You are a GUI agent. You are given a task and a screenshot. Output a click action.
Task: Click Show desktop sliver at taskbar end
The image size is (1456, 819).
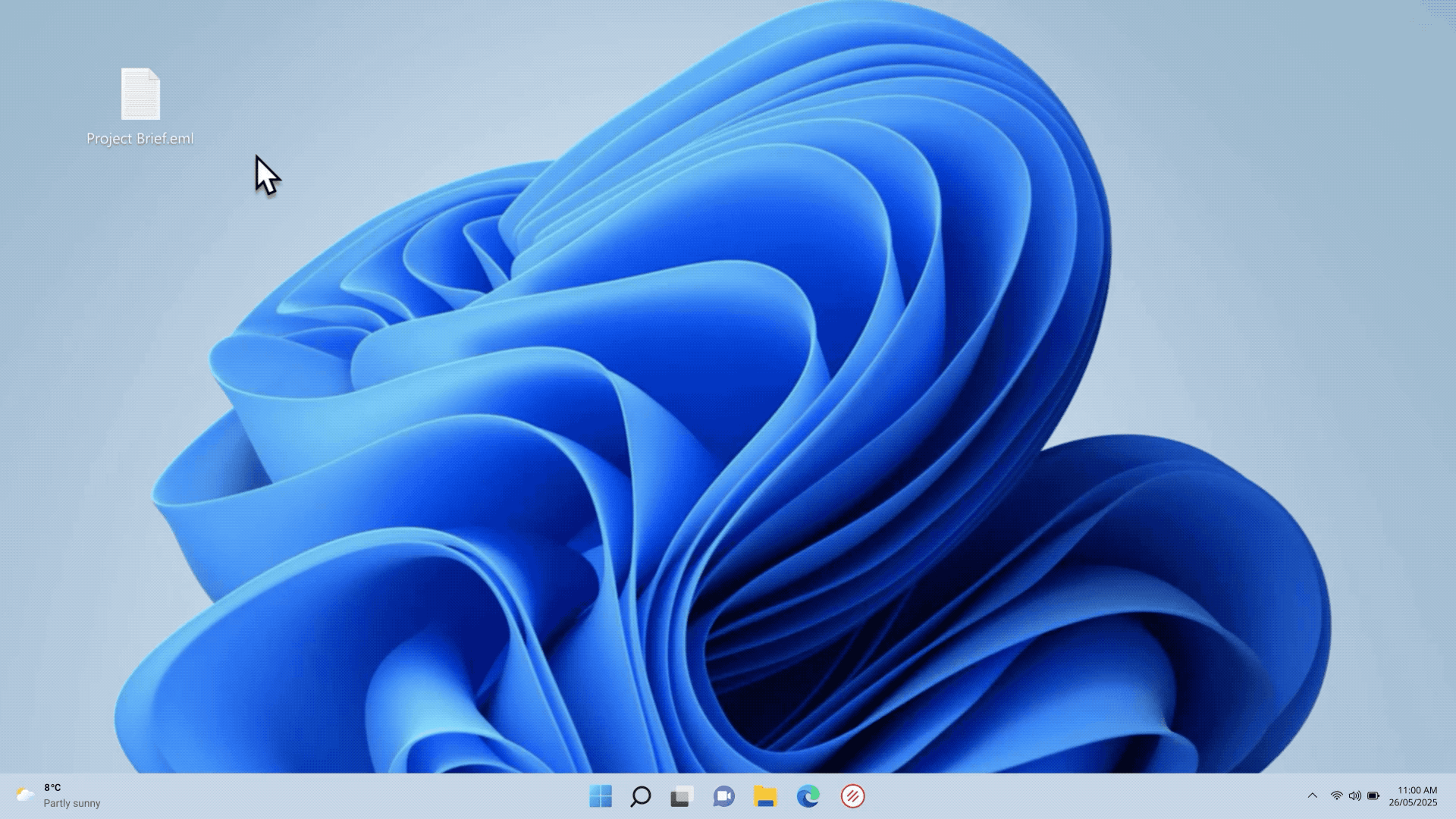coord(1452,796)
